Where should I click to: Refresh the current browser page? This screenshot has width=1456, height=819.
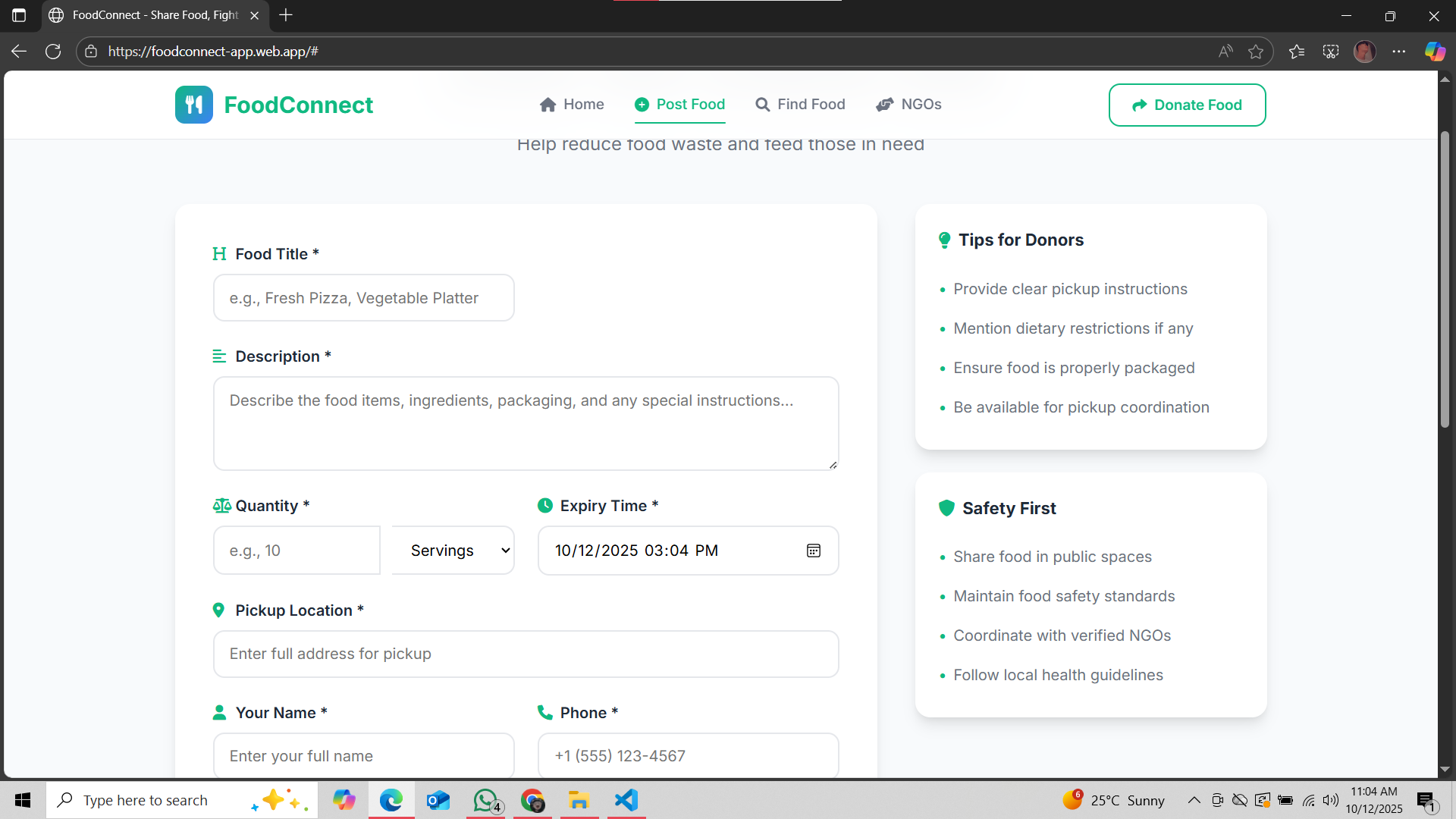(53, 52)
